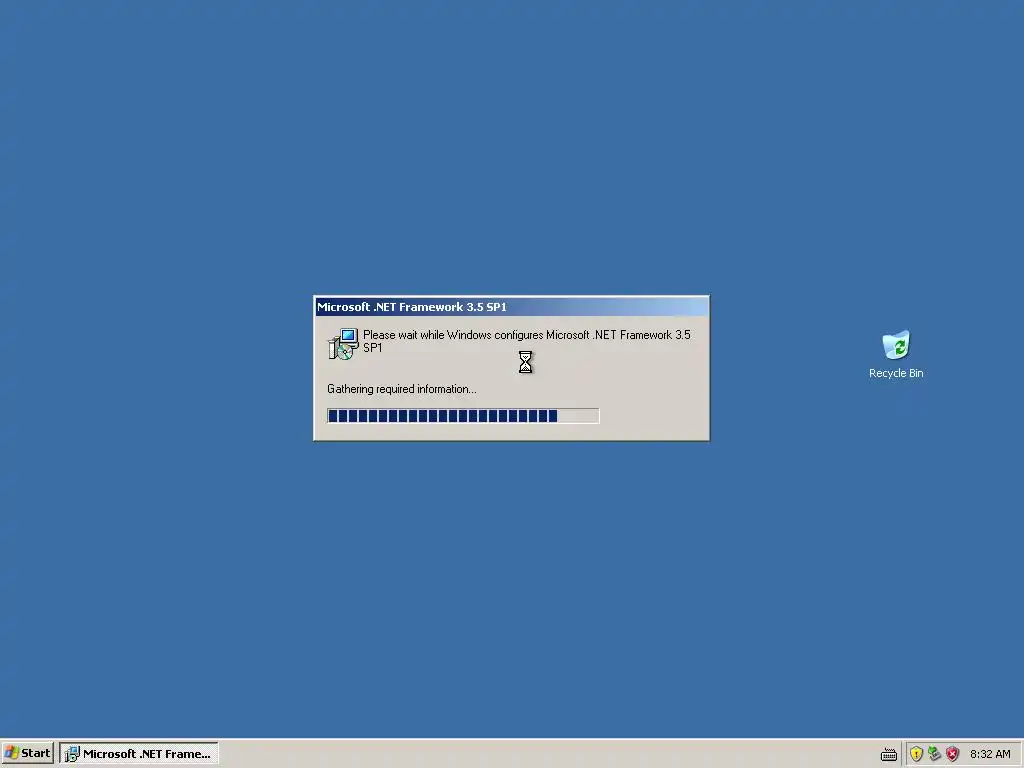Click the 'Recycle Bin' label text
The image size is (1024, 768).
(896, 373)
